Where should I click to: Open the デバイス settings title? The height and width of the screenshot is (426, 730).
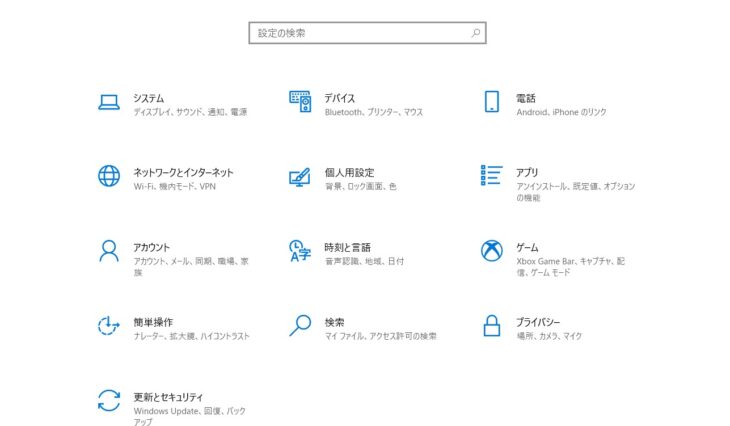click(340, 98)
